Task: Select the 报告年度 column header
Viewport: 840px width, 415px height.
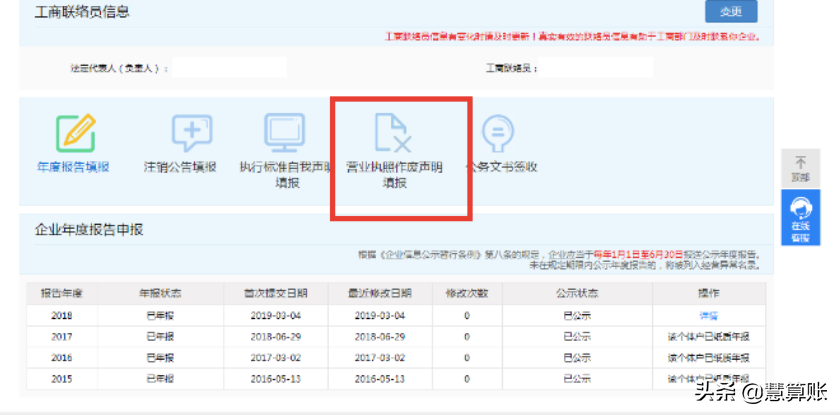Action: coord(62,293)
